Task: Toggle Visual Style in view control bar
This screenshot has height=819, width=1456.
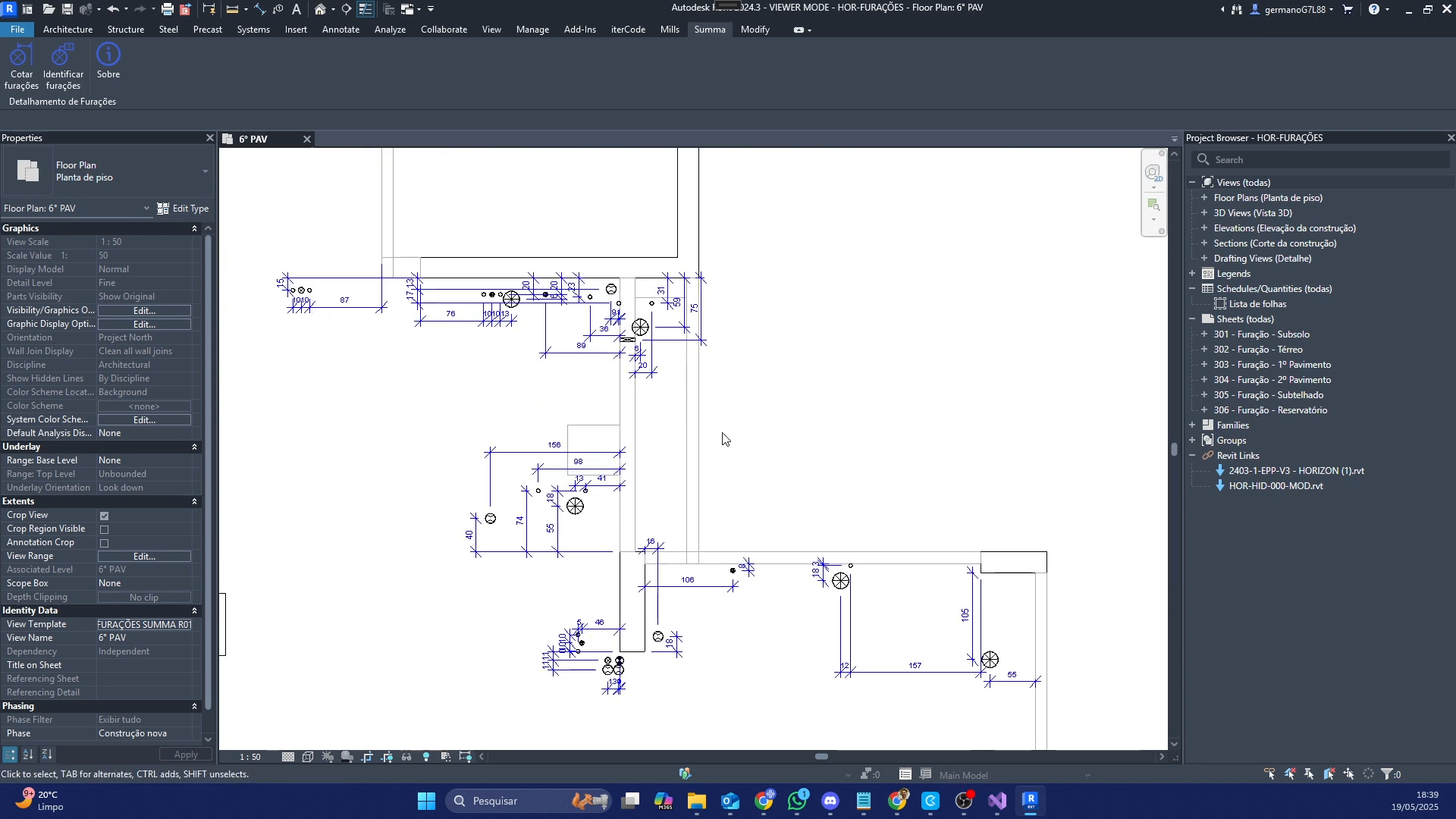Action: [x=308, y=757]
